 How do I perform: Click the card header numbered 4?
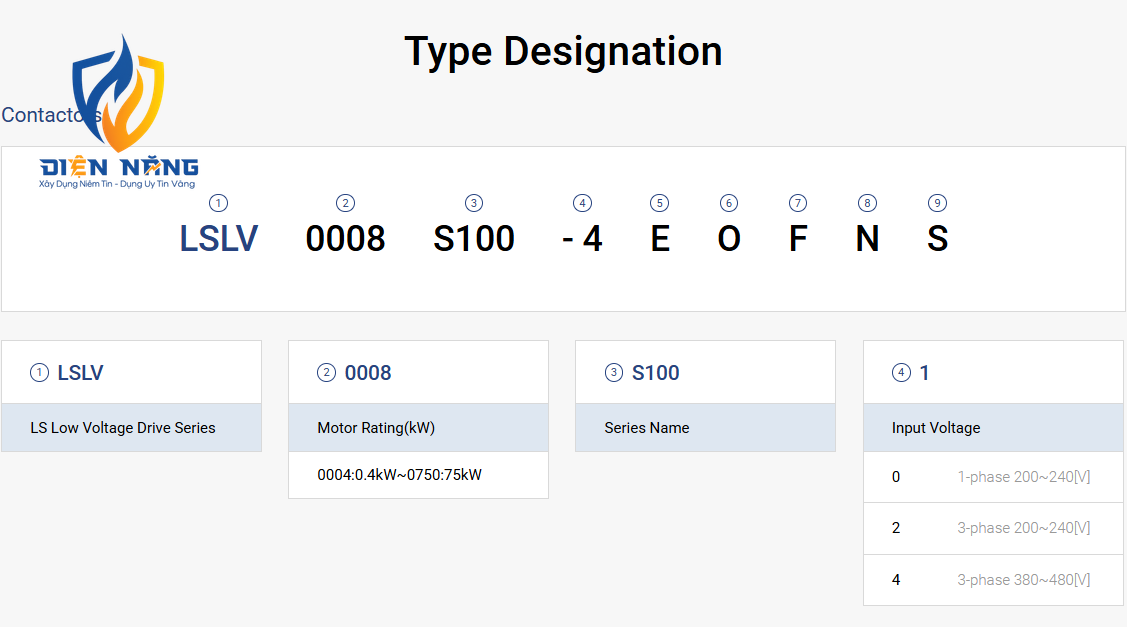pyautogui.click(x=993, y=372)
